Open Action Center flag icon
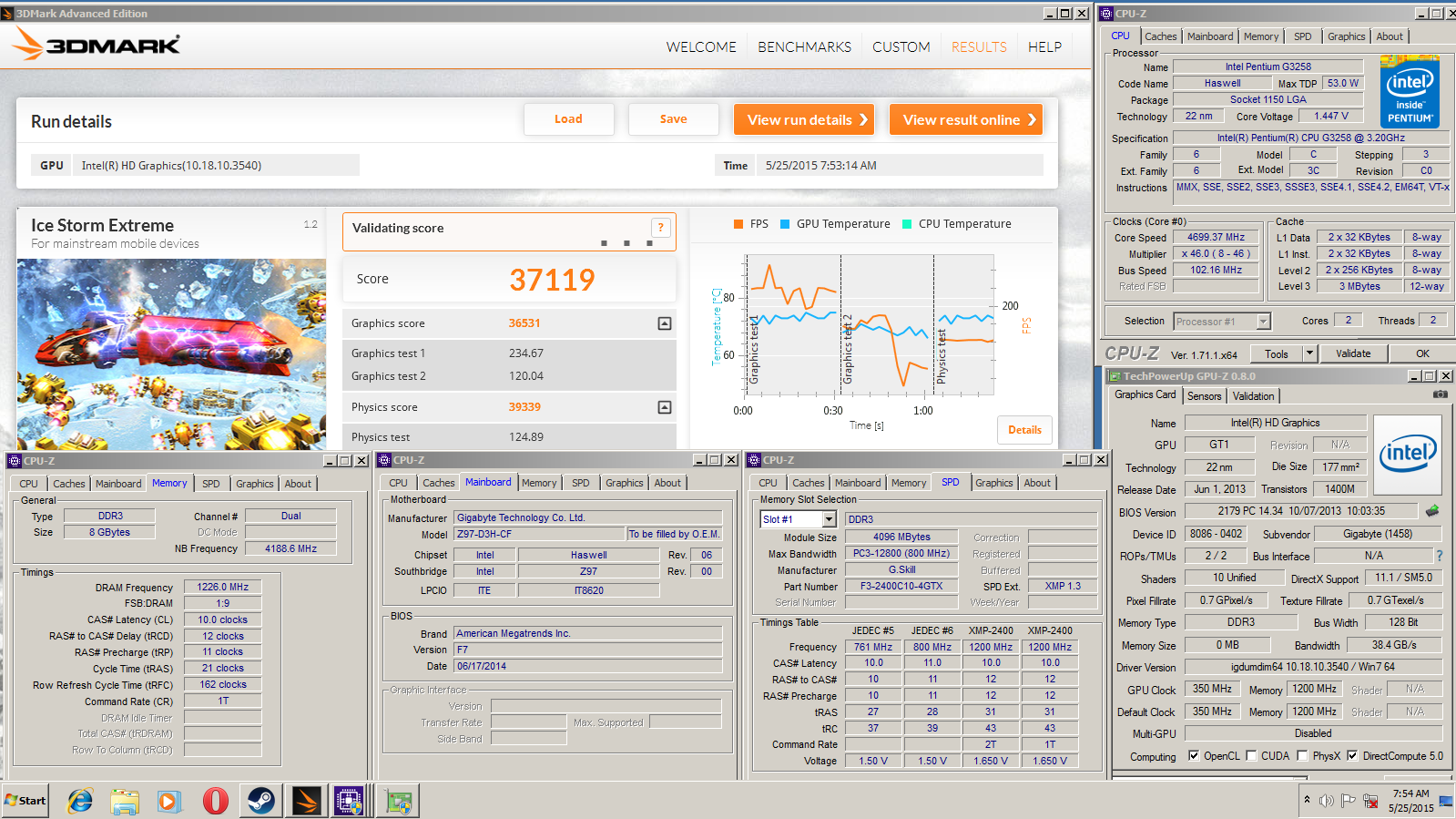The height and width of the screenshot is (819, 1456). 1348,801
